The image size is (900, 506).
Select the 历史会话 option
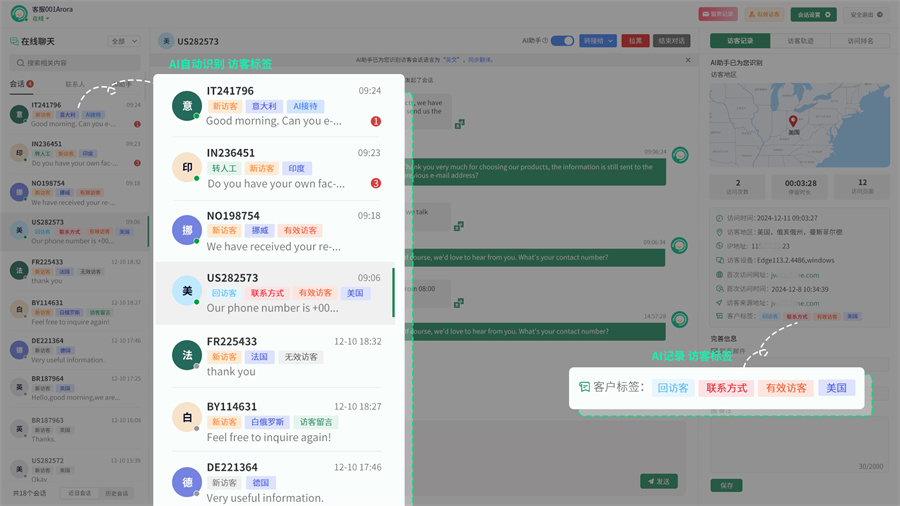point(117,493)
